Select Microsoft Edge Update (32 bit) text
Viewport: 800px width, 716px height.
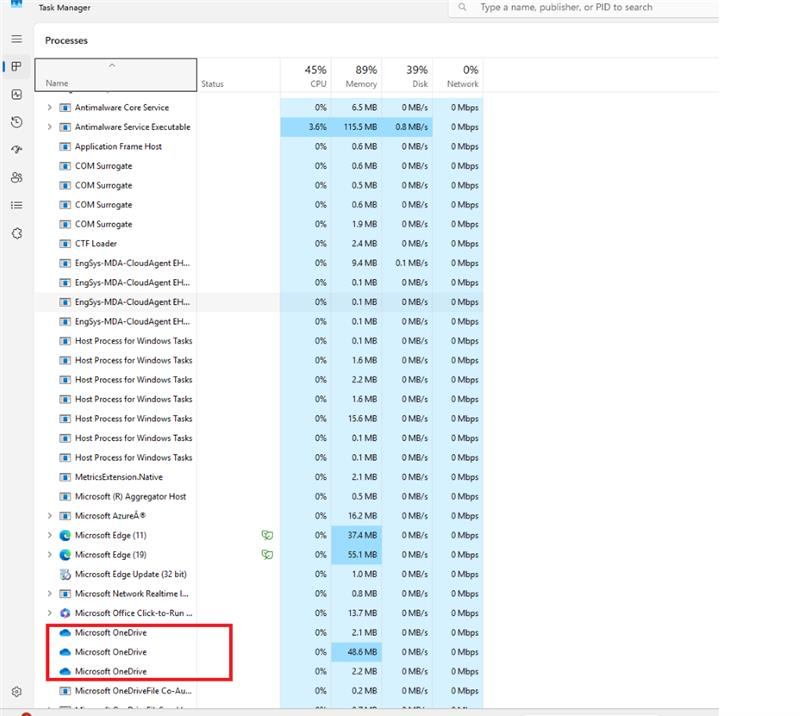coord(131,574)
